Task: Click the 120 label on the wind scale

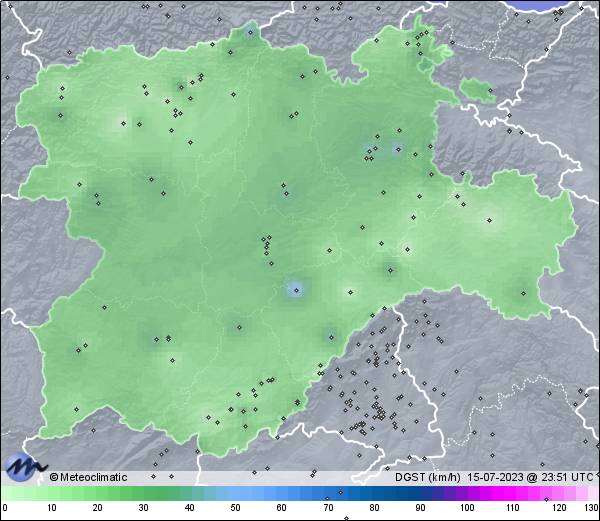Action: 559,508
